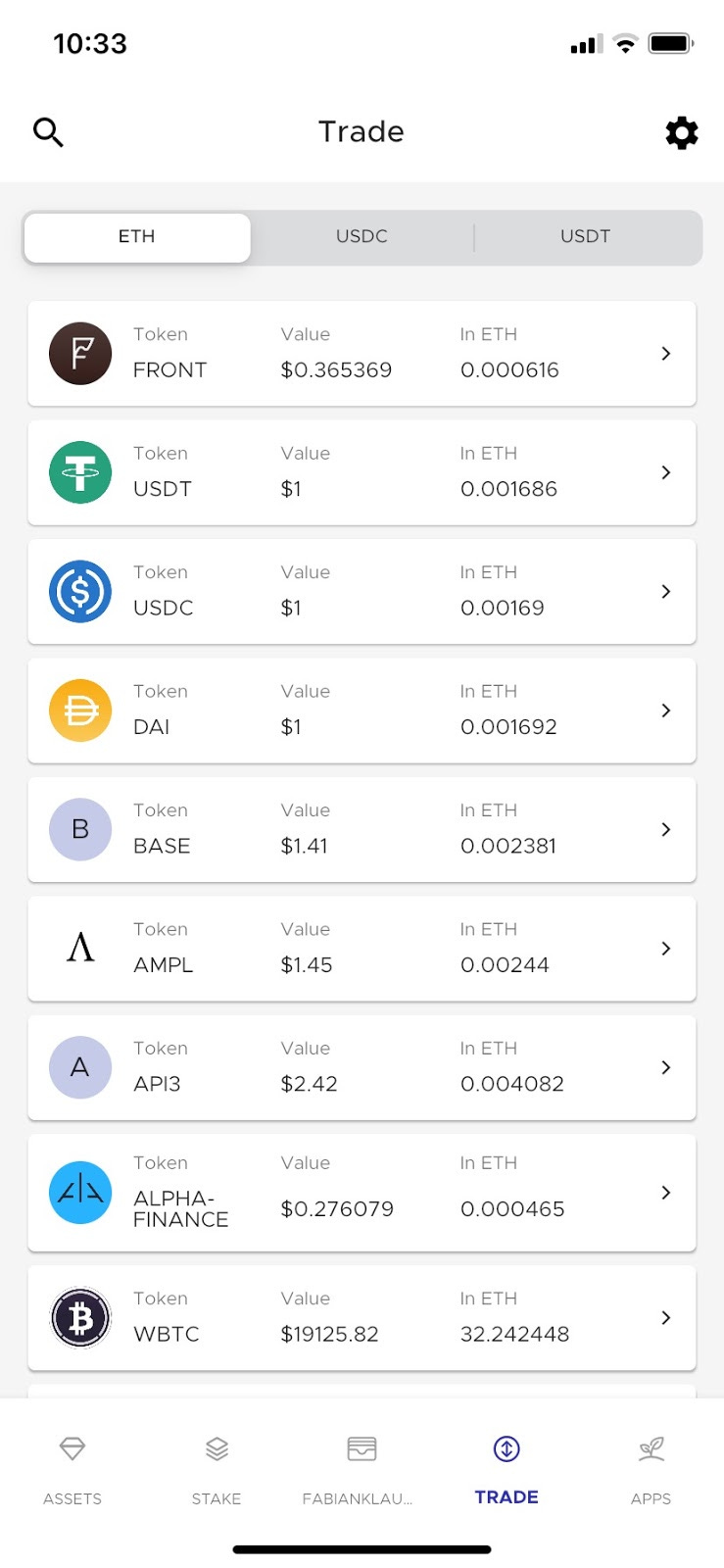Tap the BASE token name
The height and width of the screenshot is (1568, 724).
click(x=162, y=846)
